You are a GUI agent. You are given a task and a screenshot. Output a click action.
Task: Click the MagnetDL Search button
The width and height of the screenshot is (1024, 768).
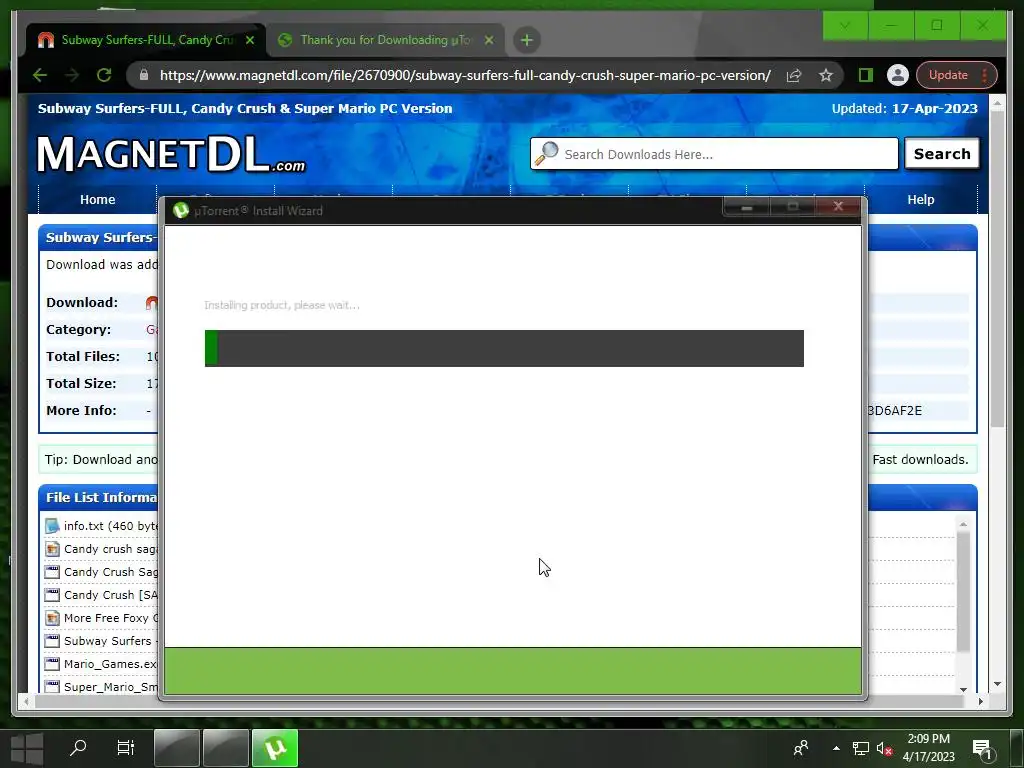(x=942, y=153)
